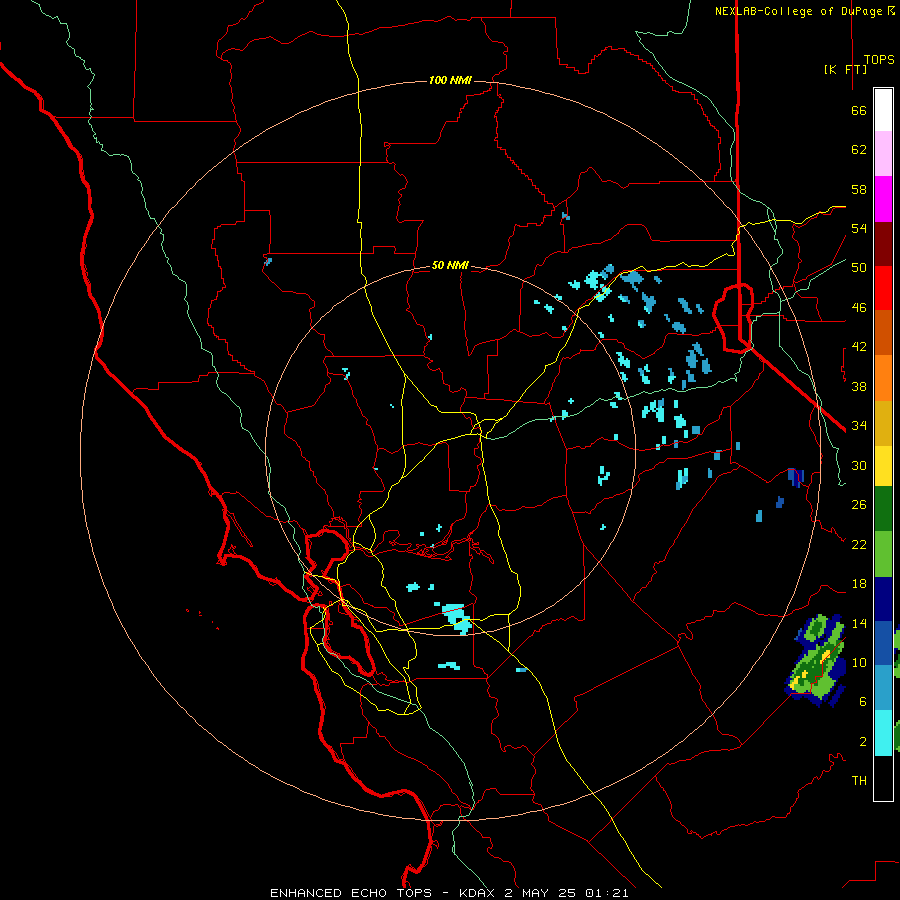
Task: Click the 'TH' threshold label
Action: (859, 781)
